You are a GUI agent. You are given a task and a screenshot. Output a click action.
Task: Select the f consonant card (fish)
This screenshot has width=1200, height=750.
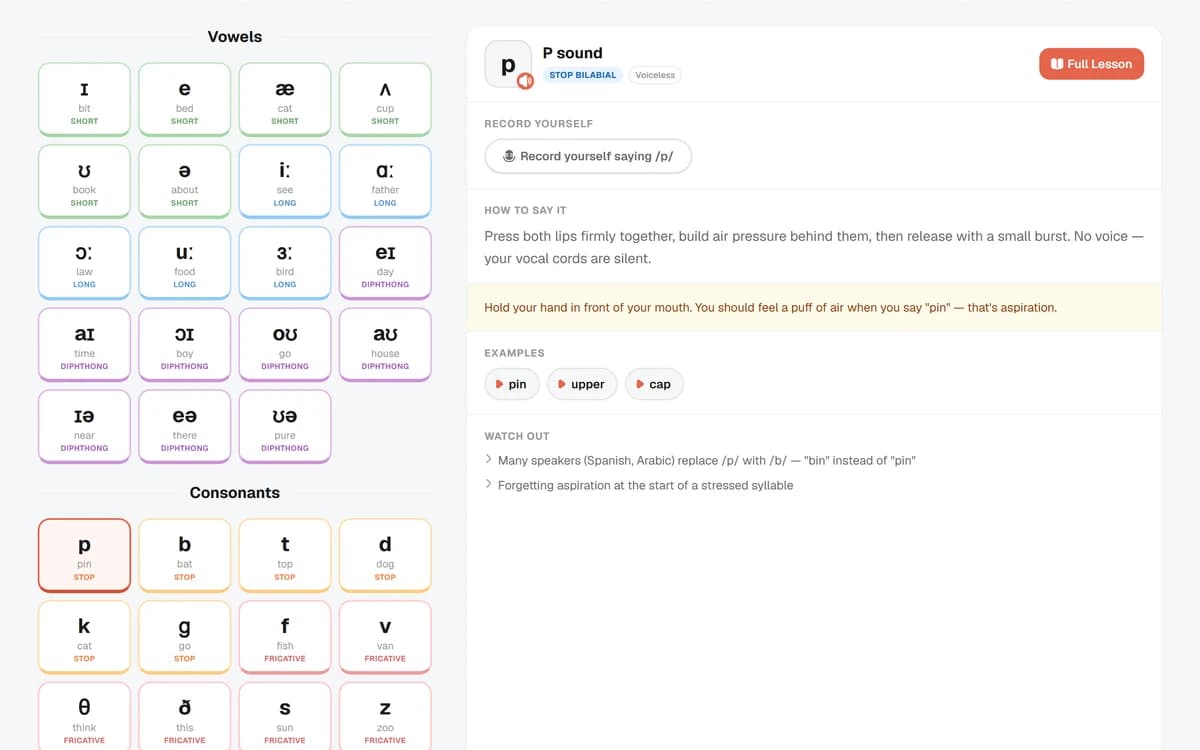tap(285, 637)
